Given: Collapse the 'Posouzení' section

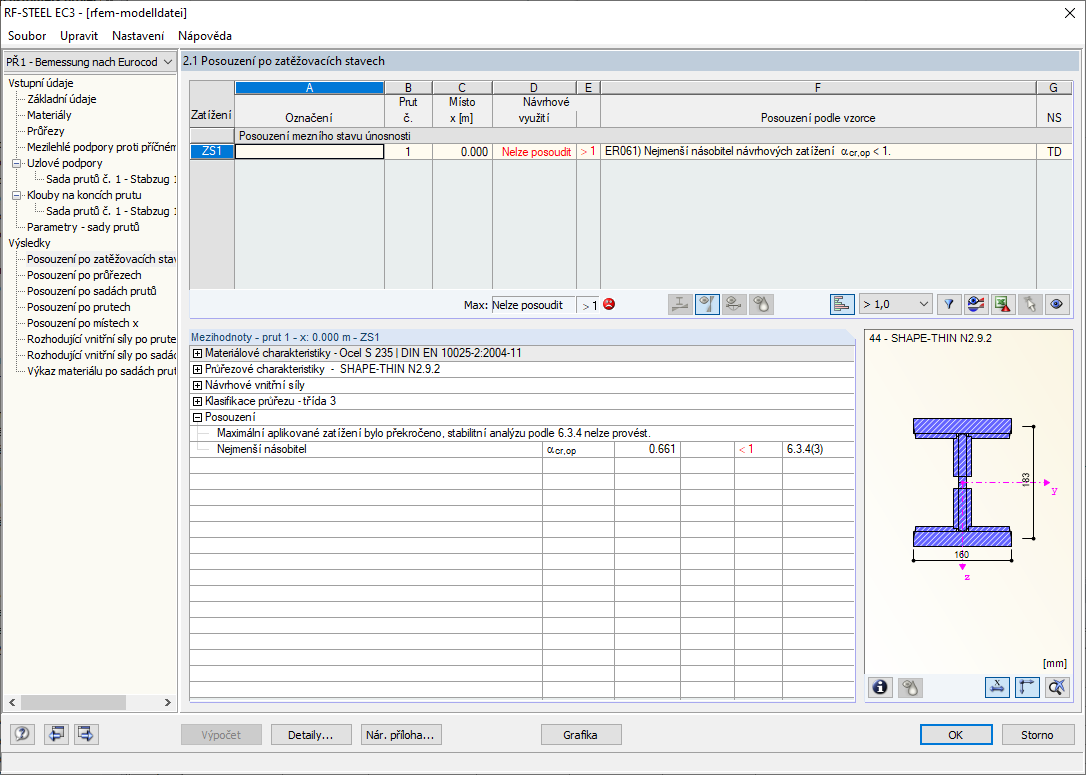Looking at the screenshot, I should coord(197,417).
